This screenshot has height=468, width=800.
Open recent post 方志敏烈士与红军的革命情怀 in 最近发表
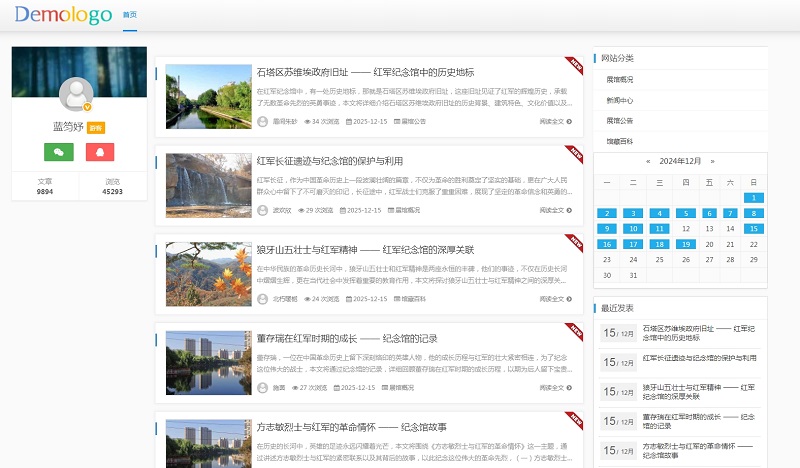coord(697,451)
